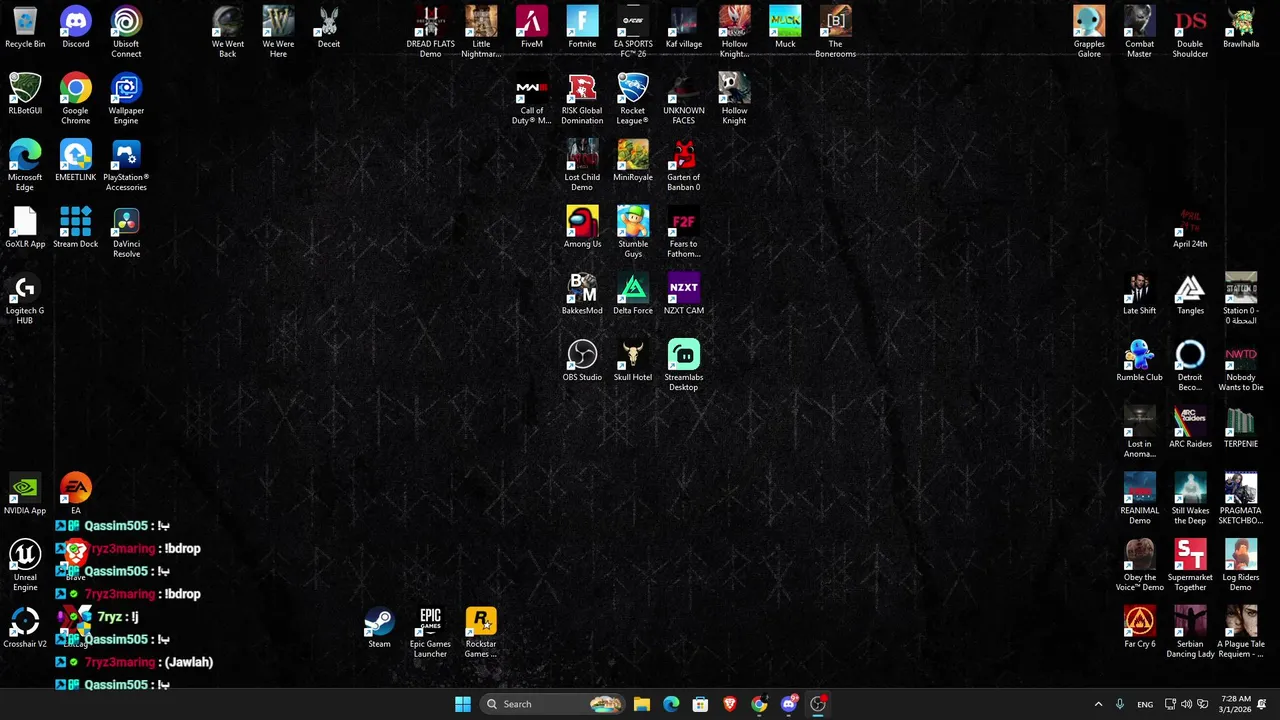The height and width of the screenshot is (720, 1280).
Task: Select the Call of Duty icon
Action: [531, 99]
